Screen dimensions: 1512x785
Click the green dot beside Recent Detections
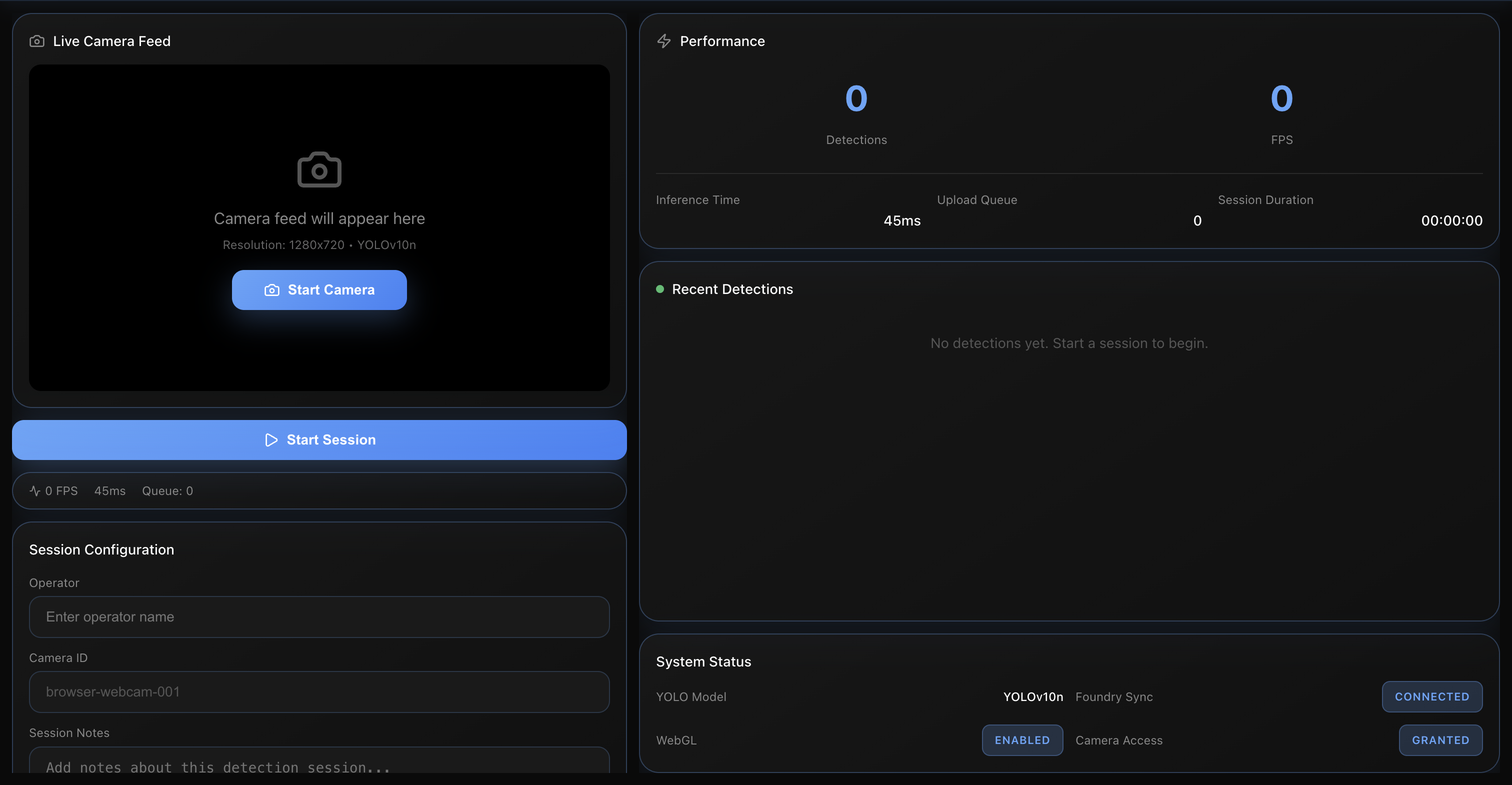[659, 289]
